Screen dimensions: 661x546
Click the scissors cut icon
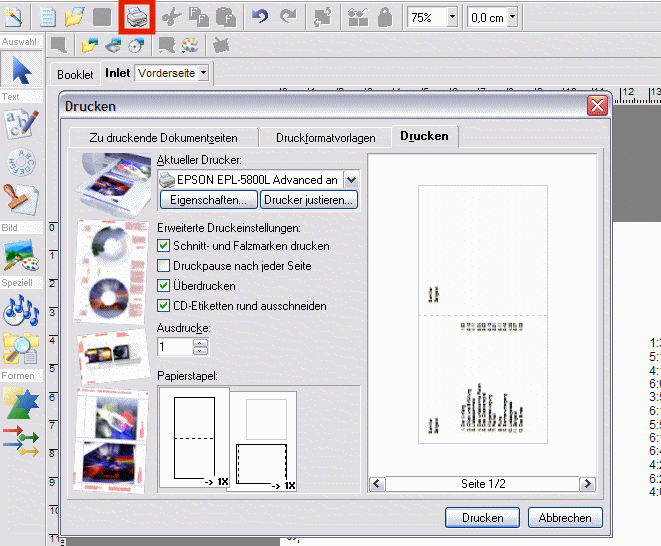(171, 17)
